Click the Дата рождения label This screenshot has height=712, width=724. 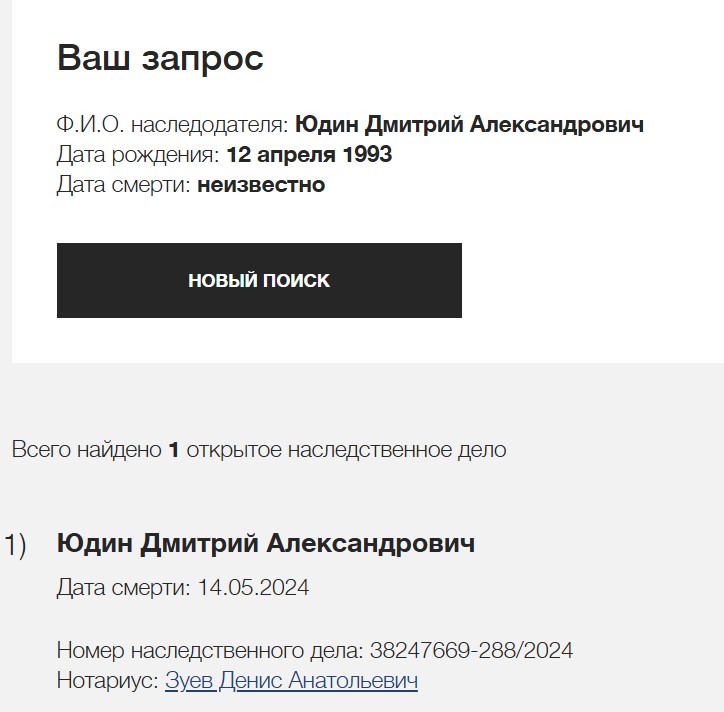pos(137,155)
